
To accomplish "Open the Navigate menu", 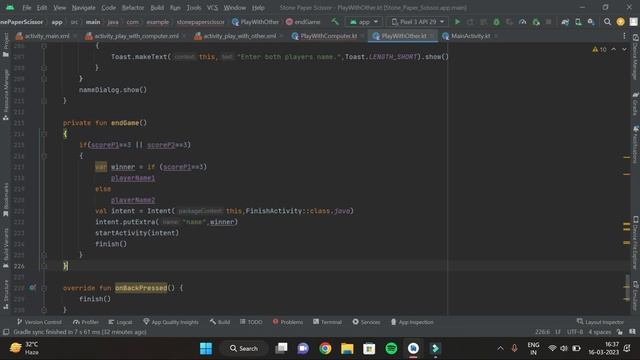I will coord(83,7).
